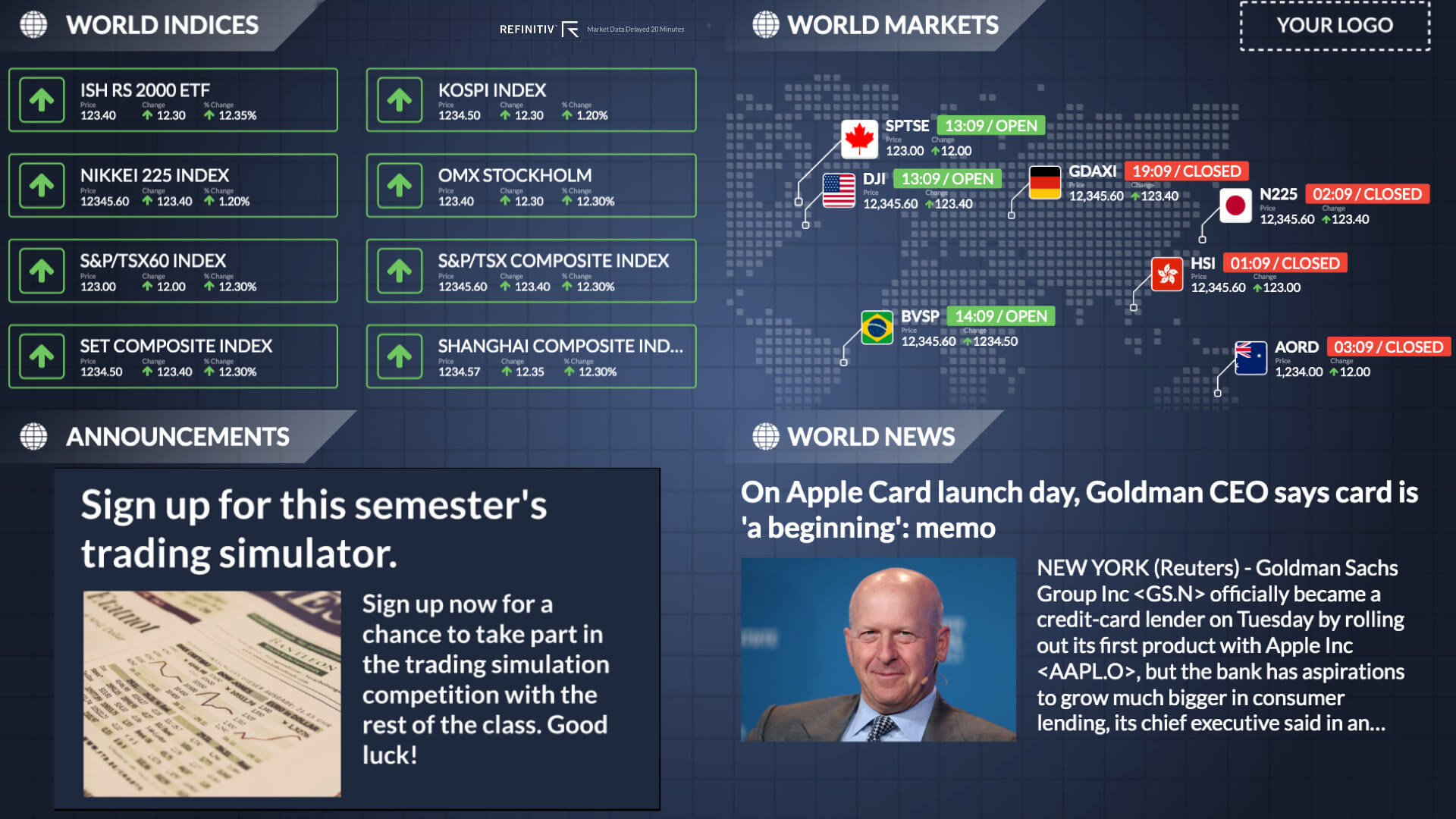Viewport: 1456px width, 819px height.
Task: Toggle the HSI CLOSED status badge
Action: pyautogui.click(x=1286, y=263)
